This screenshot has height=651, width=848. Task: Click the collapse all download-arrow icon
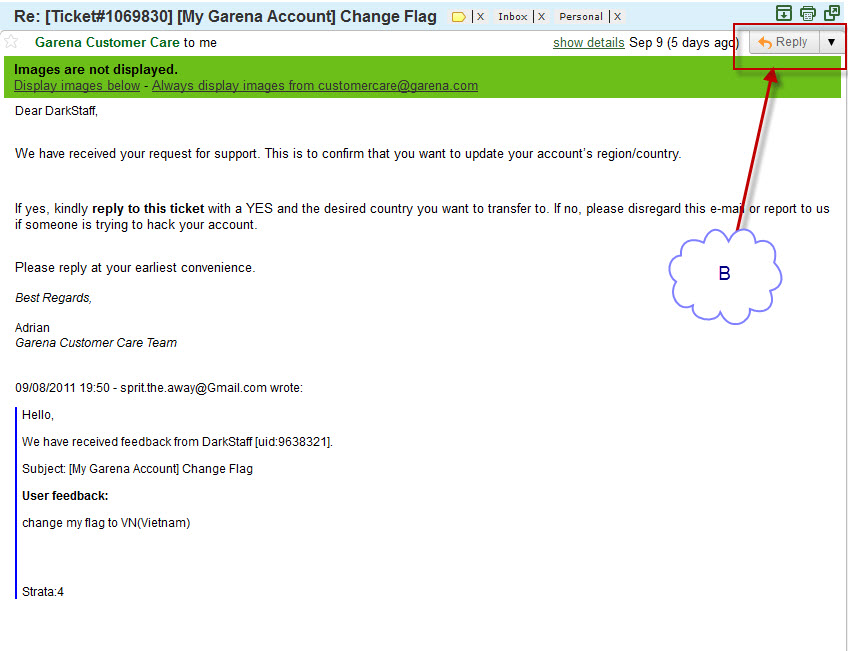pos(784,13)
